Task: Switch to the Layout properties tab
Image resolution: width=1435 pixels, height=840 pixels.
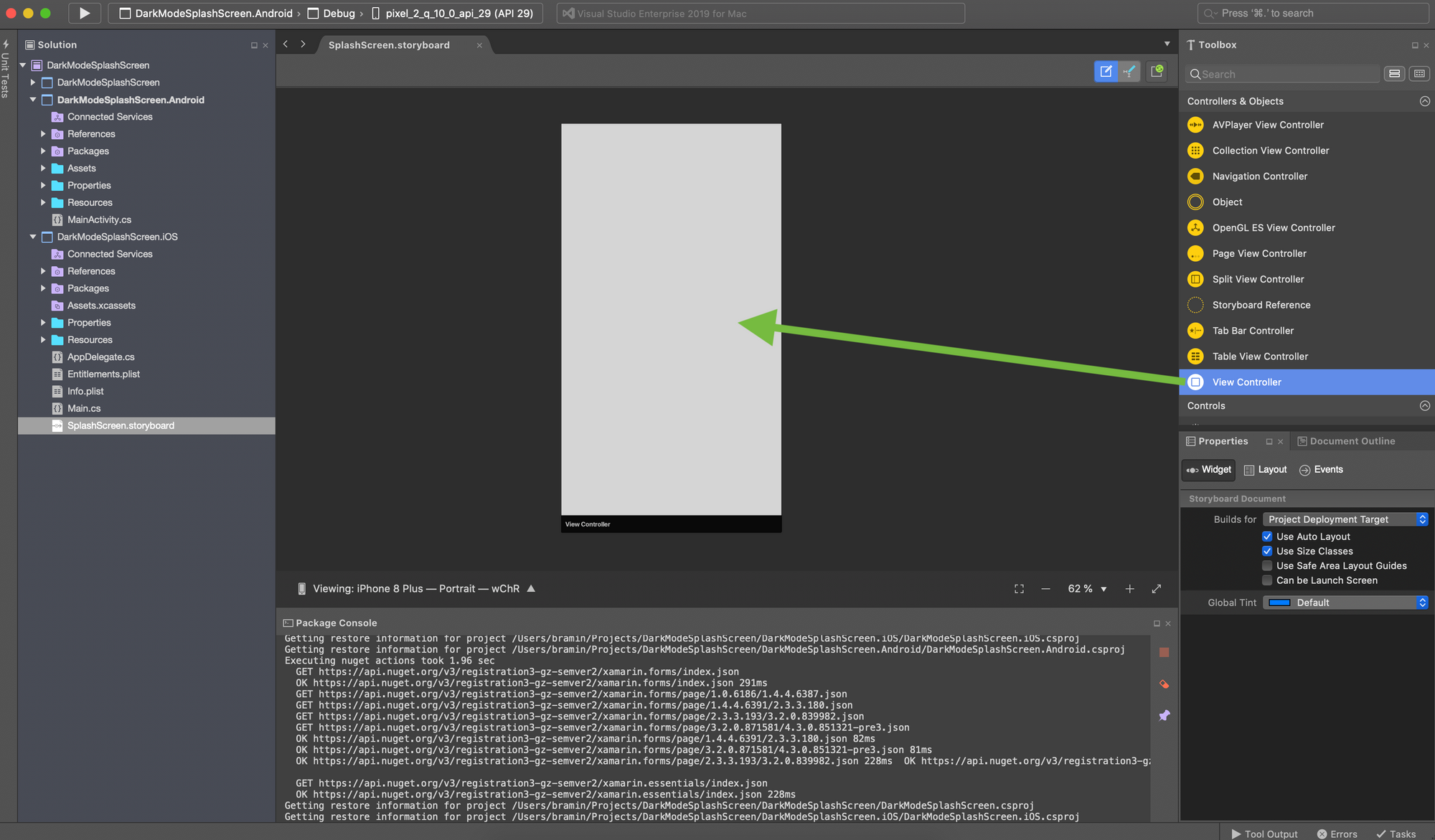Action: (x=1265, y=470)
